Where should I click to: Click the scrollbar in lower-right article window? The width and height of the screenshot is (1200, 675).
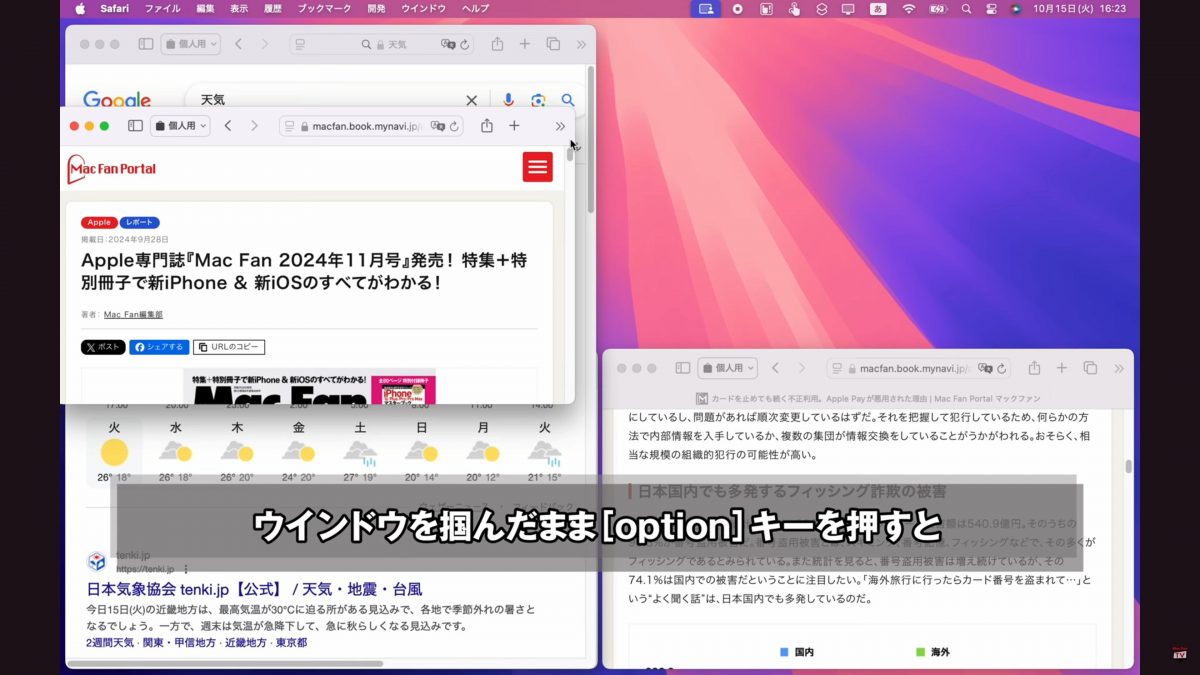(x=1129, y=465)
